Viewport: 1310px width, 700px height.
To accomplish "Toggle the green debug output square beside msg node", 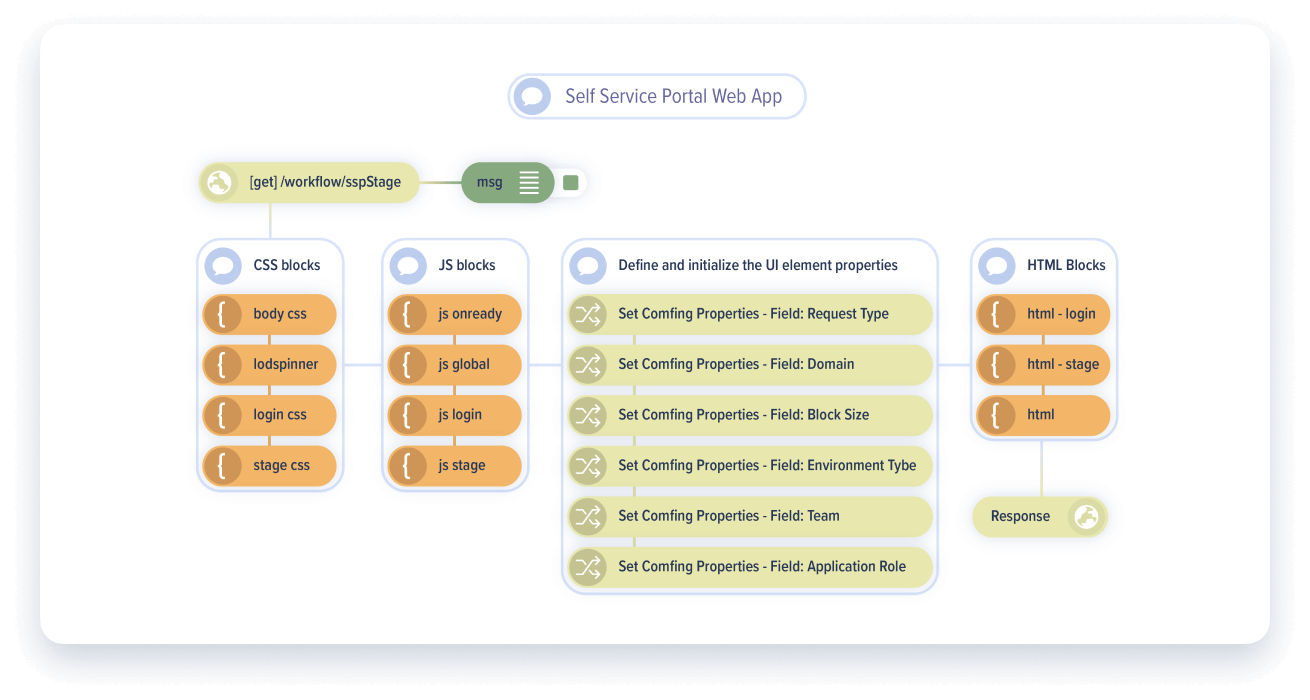I will 570,182.
